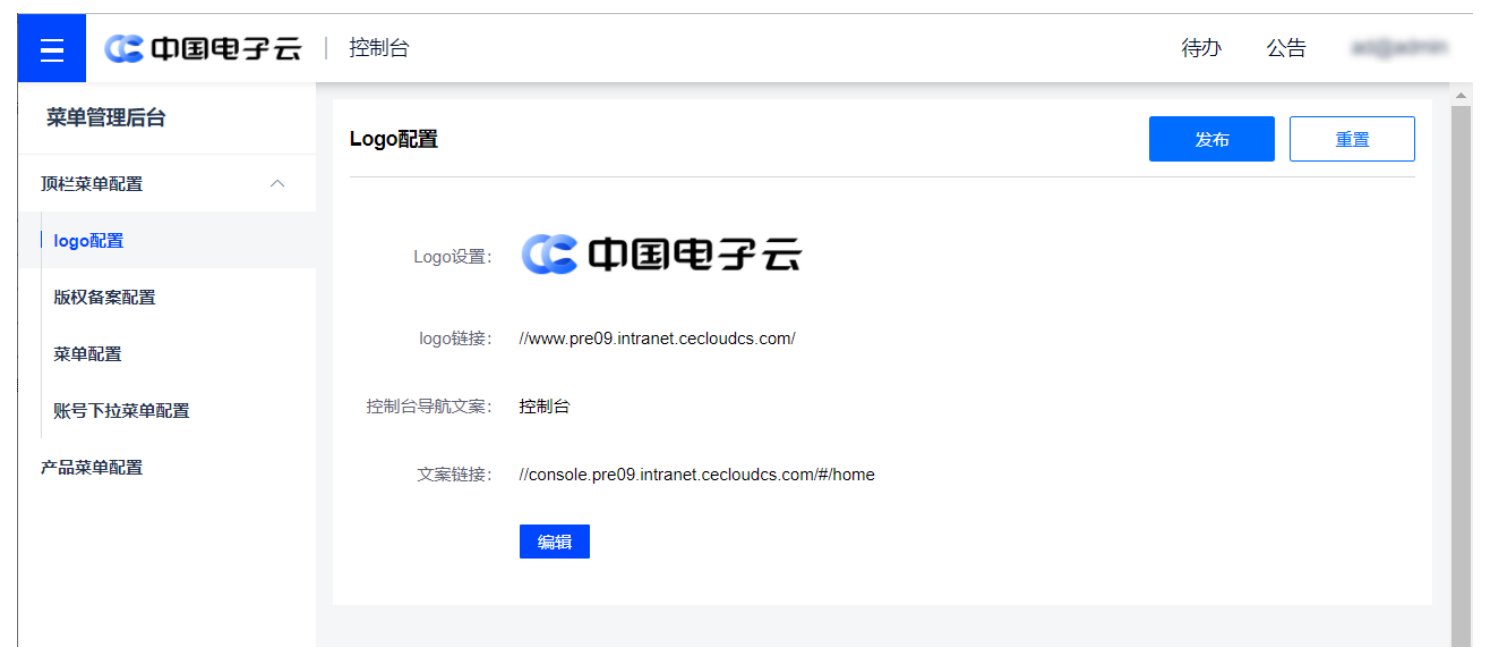This screenshot has width=1488, height=666.
Task: Click the 菜单管理后台 sidebar title
Action: [x=106, y=118]
